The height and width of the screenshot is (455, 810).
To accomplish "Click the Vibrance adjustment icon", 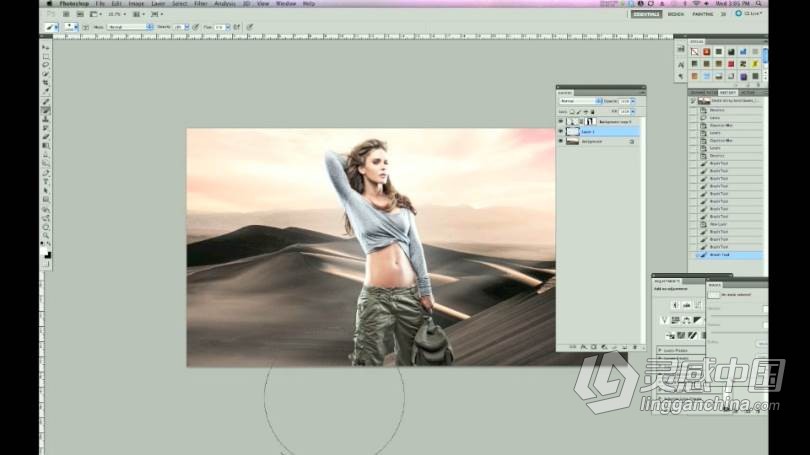I will [664, 320].
